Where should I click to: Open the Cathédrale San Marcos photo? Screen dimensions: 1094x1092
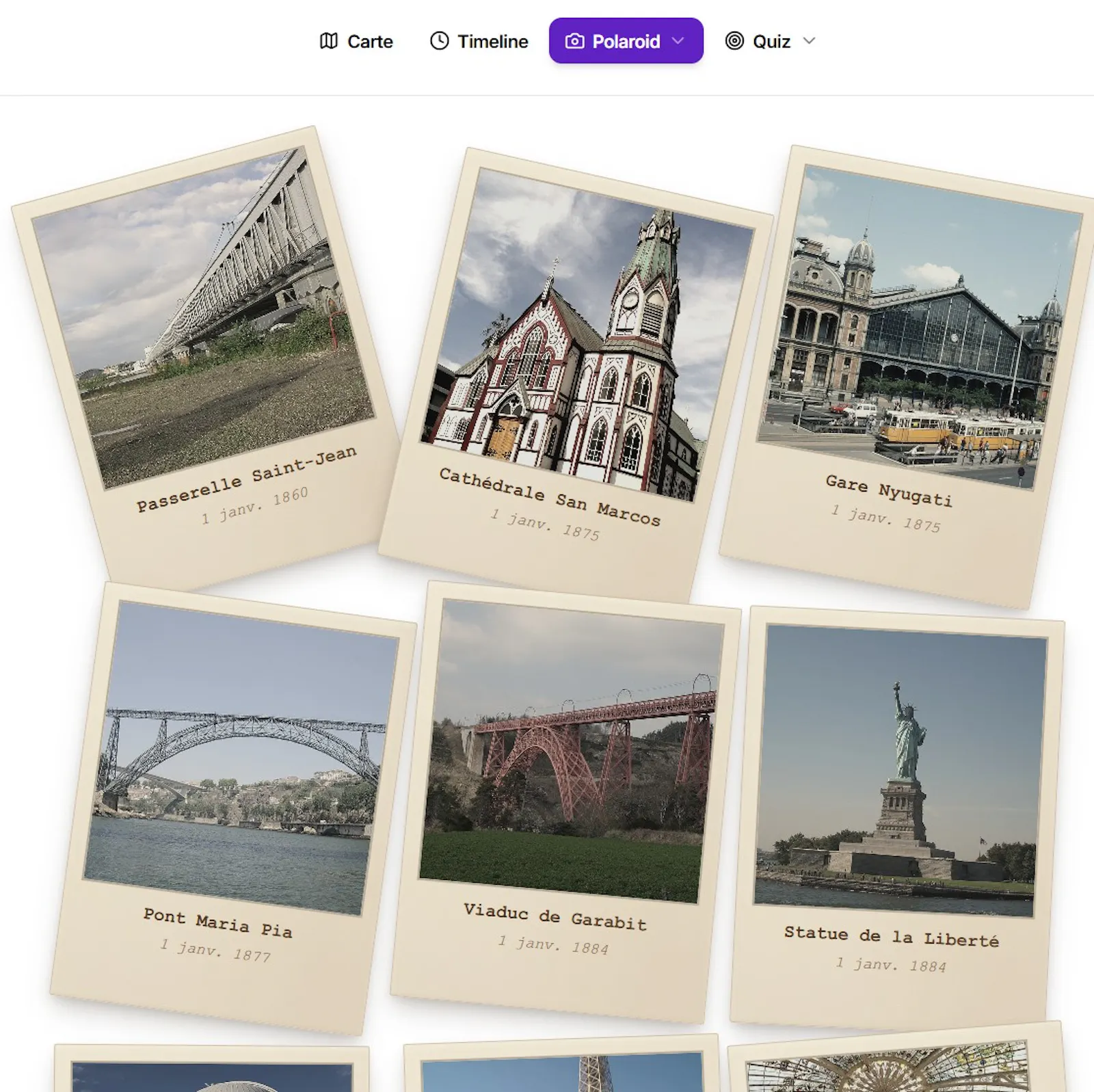click(x=587, y=334)
